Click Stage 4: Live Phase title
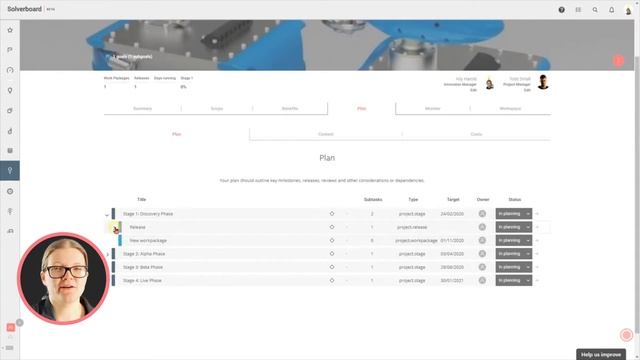This screenshot has height=360, width=640. click(x=142, y=281)
